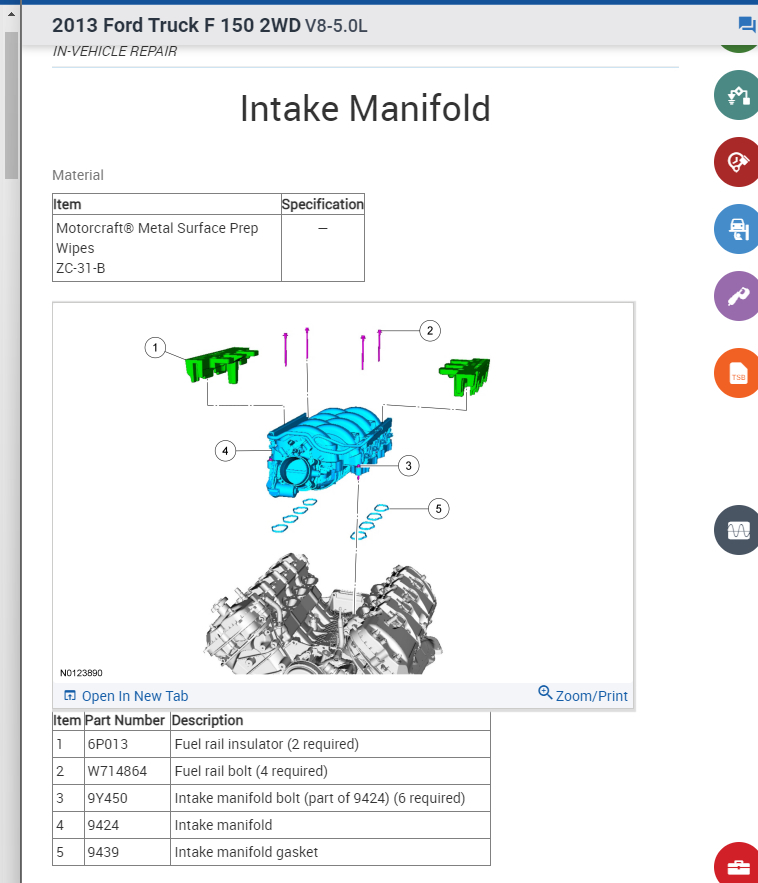Screen dimensions: 758x883
Task: Click the Material section label
Action: pos(78,175)
